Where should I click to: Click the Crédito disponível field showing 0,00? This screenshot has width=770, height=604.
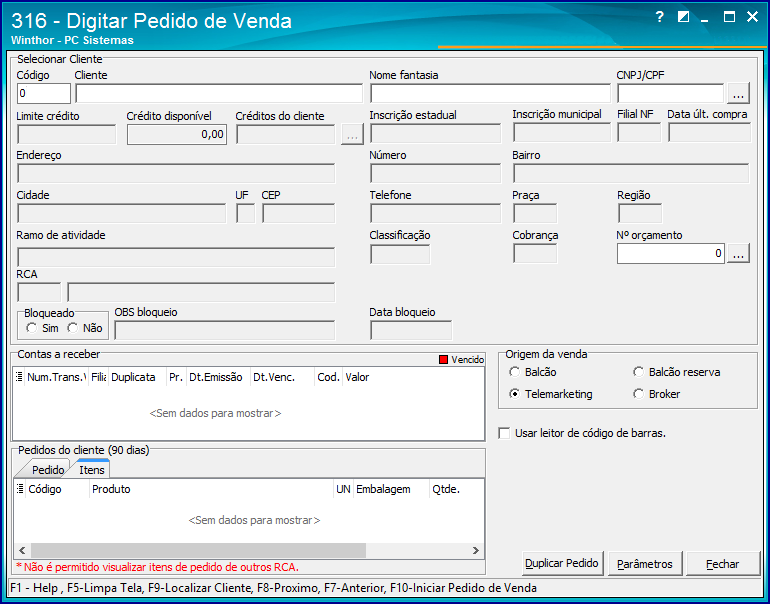click(x=177, y=135)
